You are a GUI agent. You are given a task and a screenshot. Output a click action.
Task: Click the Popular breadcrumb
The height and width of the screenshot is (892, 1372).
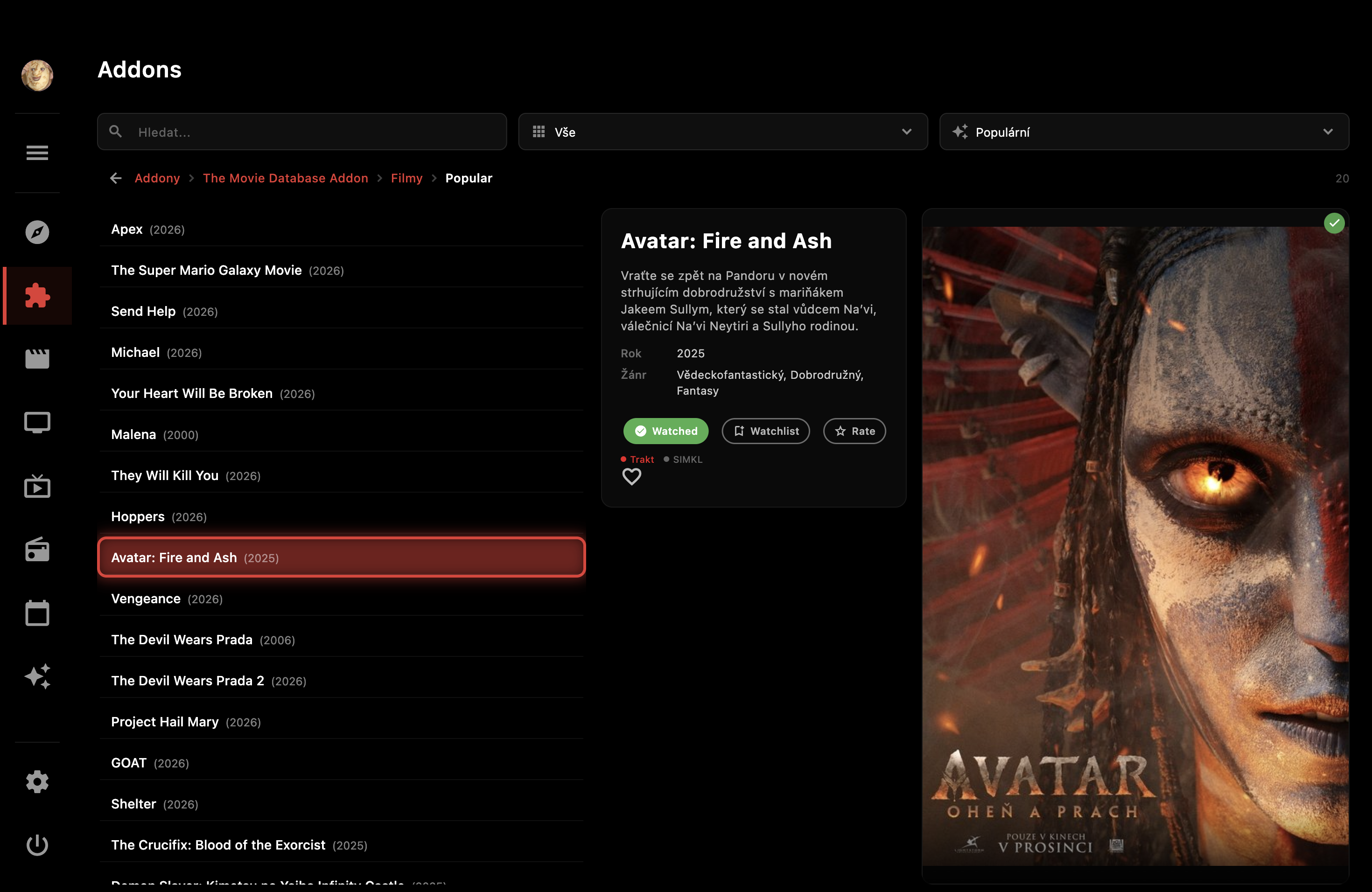(469, 178)
